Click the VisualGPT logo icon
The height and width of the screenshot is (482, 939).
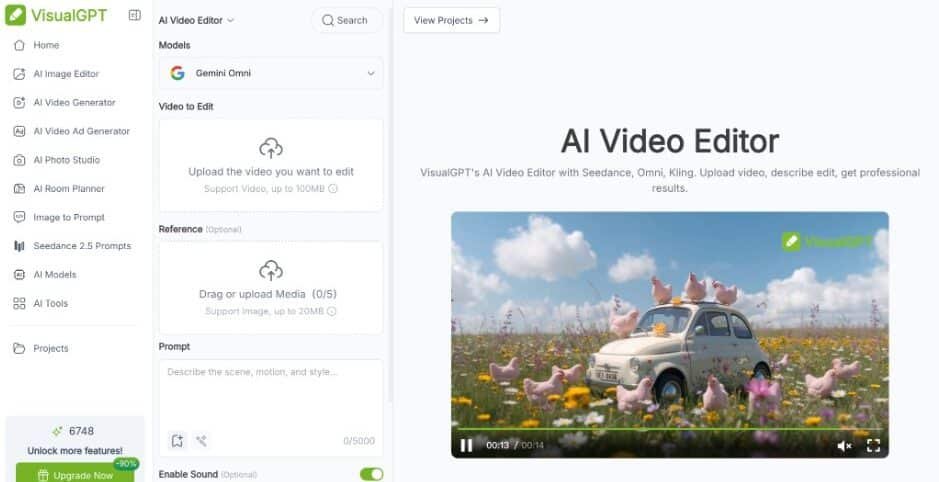click(15, 15)
